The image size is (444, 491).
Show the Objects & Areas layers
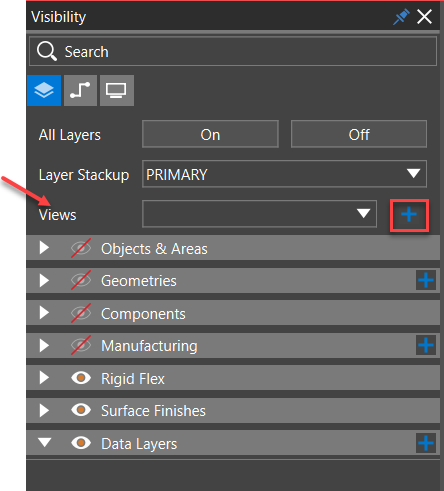point(81,248)
